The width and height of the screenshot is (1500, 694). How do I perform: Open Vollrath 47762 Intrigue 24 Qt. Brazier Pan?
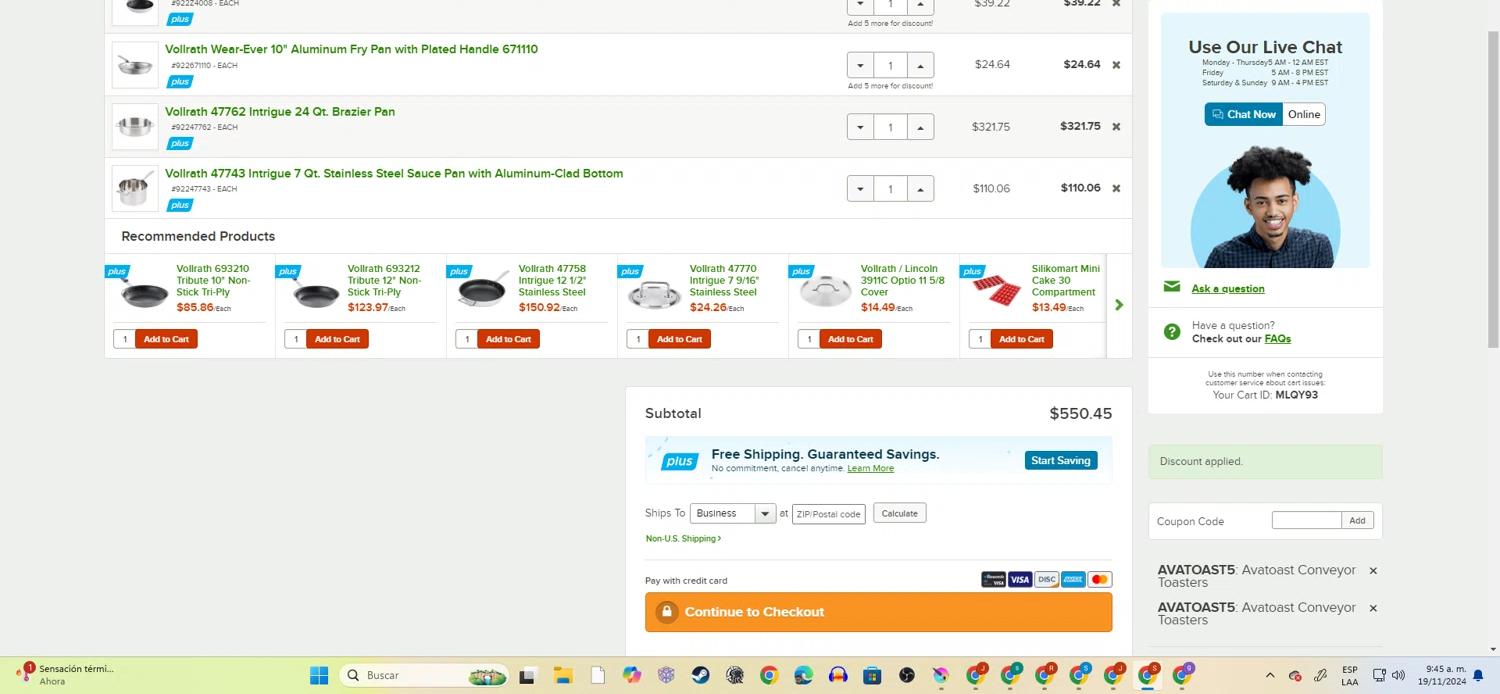(280, 111)
